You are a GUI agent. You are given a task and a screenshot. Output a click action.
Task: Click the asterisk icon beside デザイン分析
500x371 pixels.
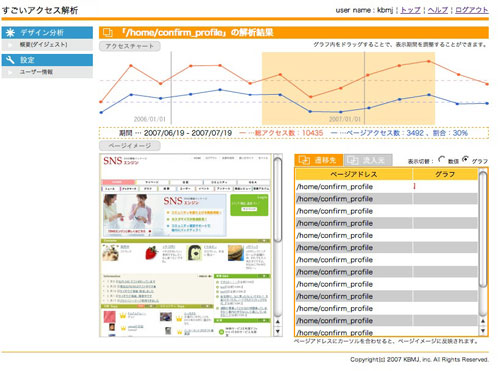tap(10, 33)
